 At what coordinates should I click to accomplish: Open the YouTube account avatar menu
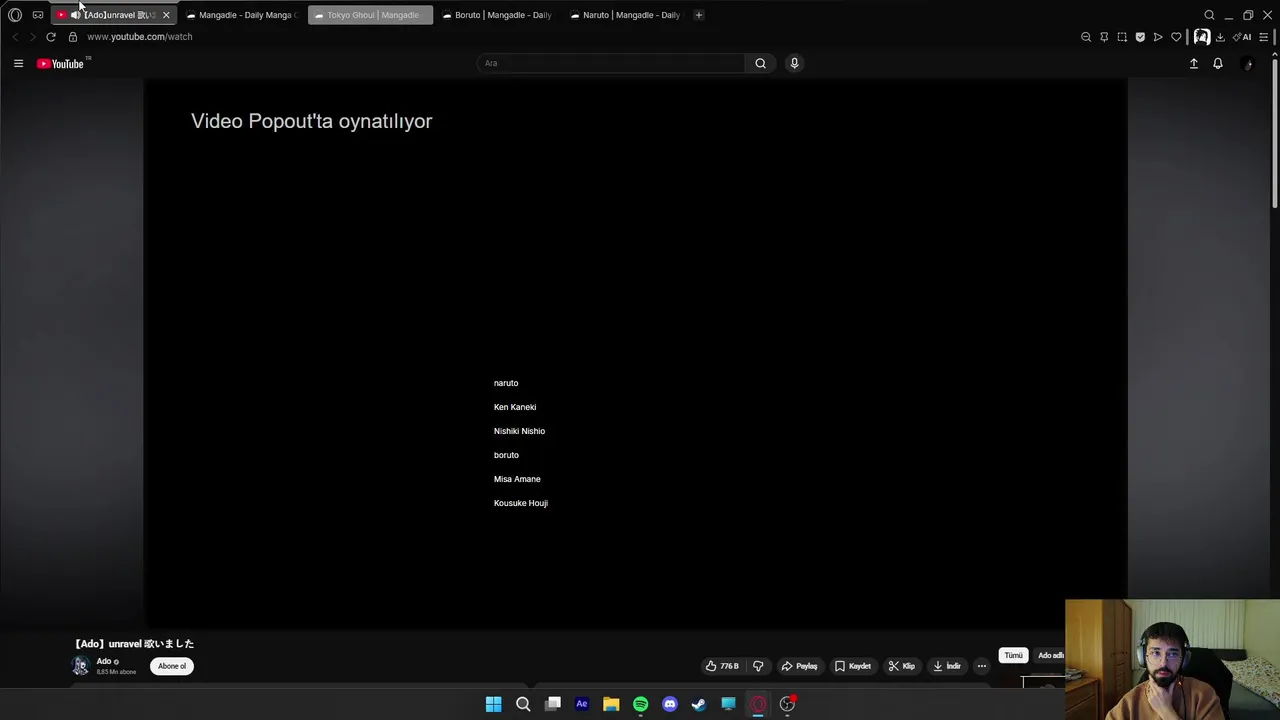(1247, 64)
